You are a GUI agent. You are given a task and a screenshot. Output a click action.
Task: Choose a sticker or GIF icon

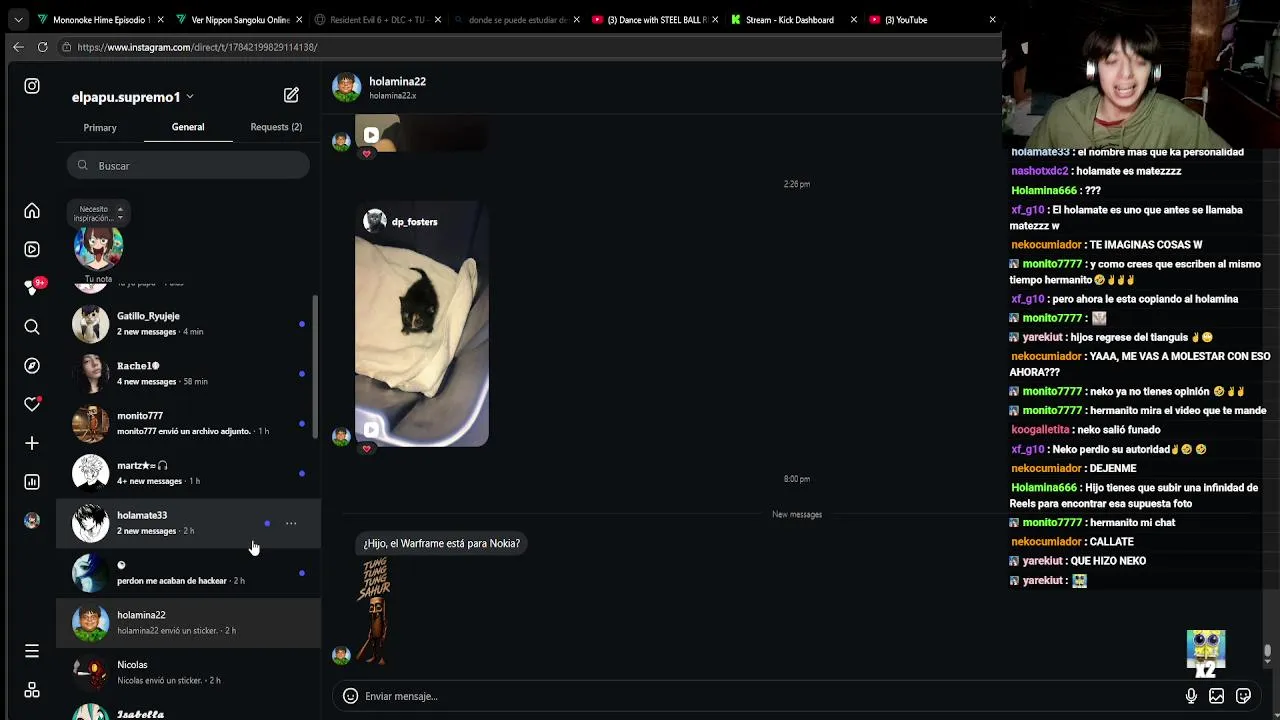tap(1243, 696)
